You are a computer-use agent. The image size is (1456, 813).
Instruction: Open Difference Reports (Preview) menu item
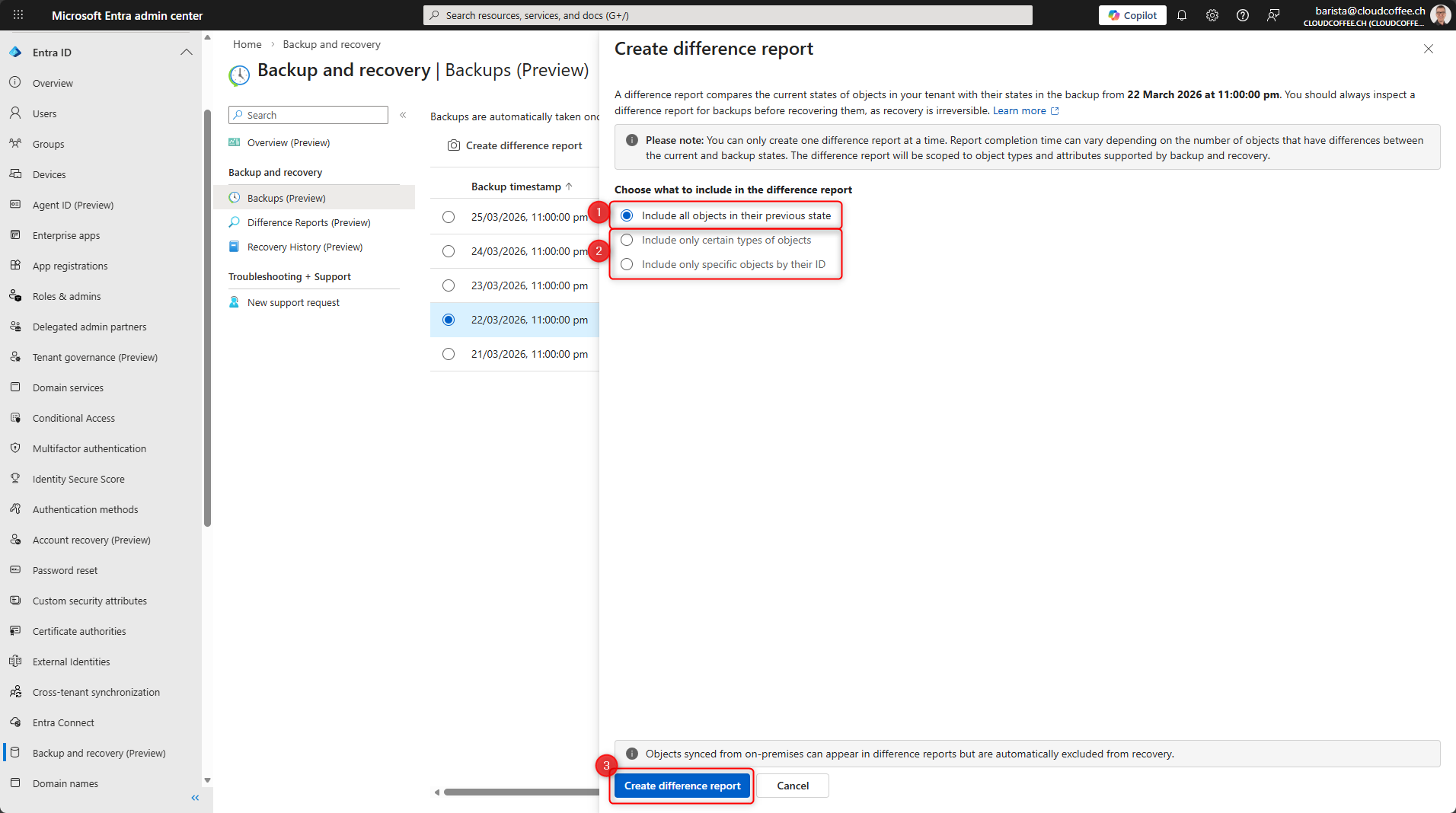pos(308,222)
